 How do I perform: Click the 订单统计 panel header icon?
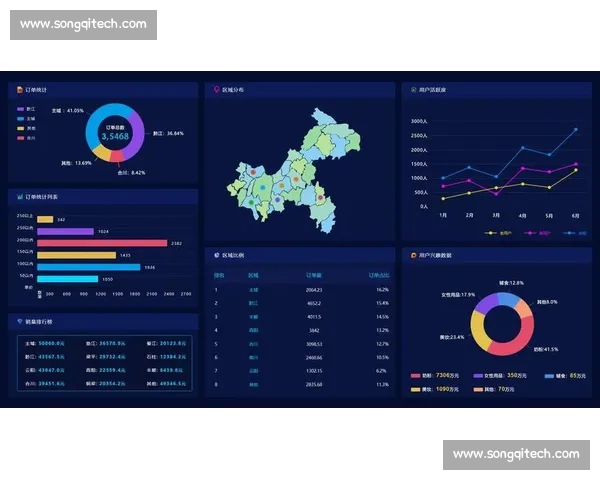19,90
